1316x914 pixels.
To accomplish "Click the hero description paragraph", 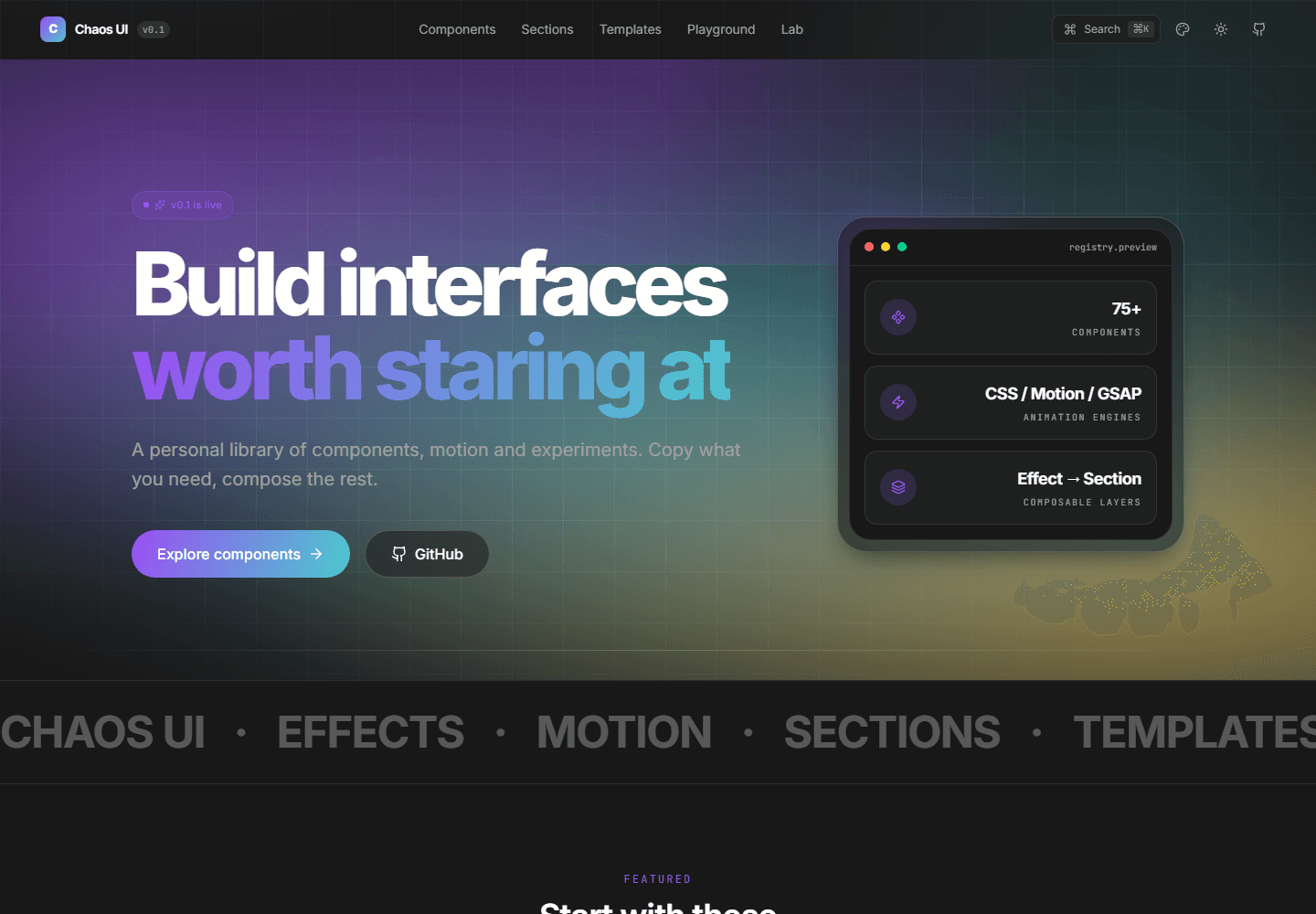I will (x=436, y=464).
